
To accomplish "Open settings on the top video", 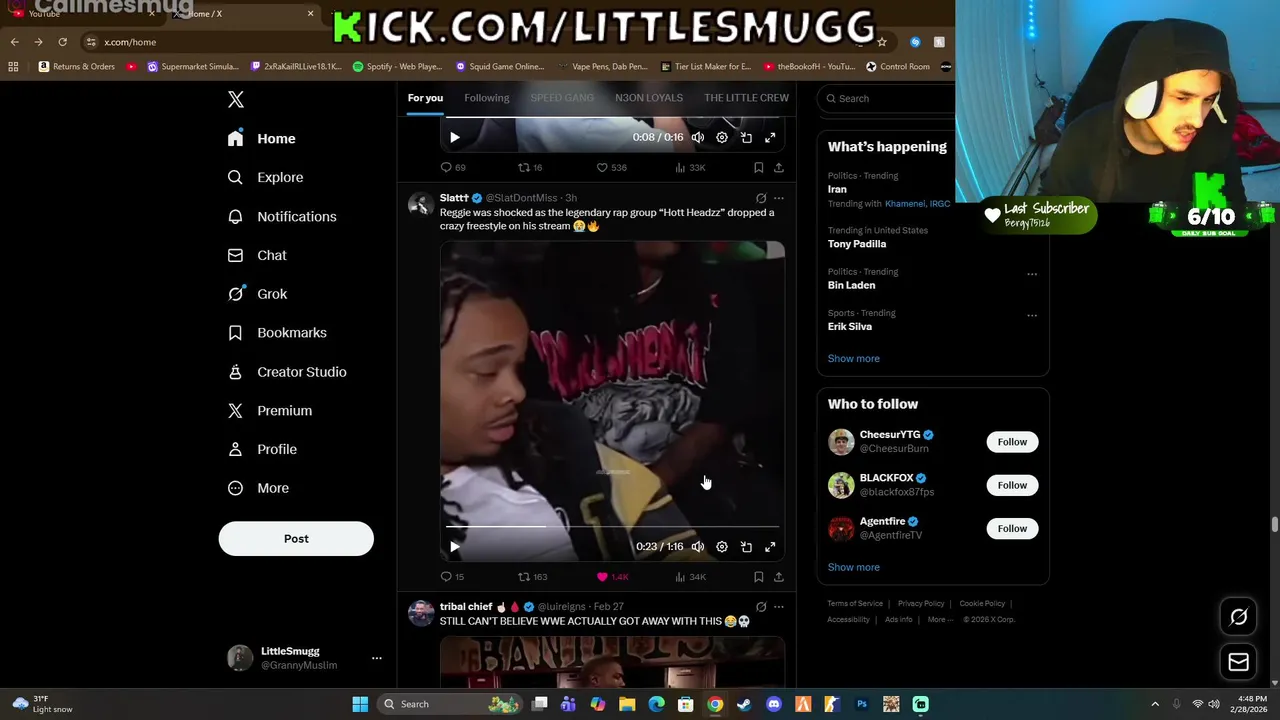I will (722, 137).
